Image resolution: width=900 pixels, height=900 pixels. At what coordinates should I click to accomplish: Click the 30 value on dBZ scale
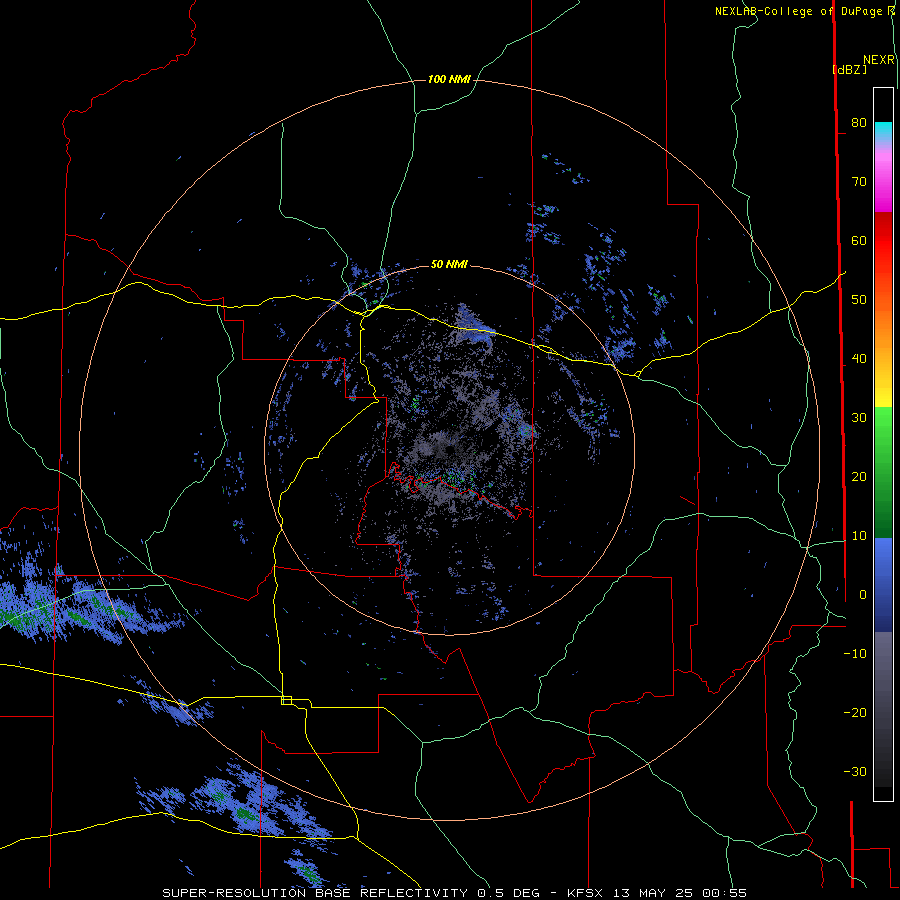coord(859,418)
